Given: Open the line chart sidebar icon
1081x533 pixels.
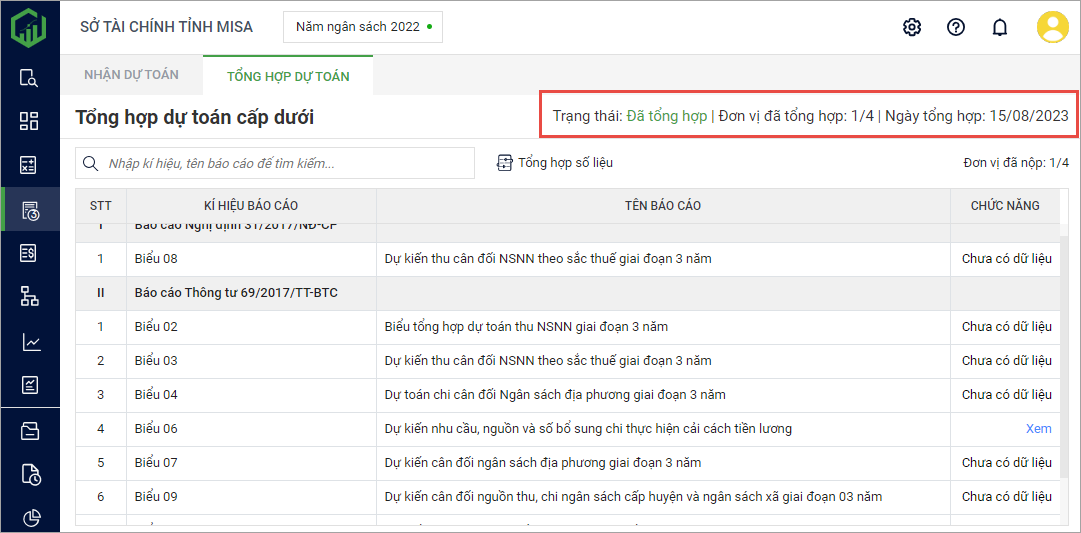Looking at the screenshot, I should tap(29, 342).
